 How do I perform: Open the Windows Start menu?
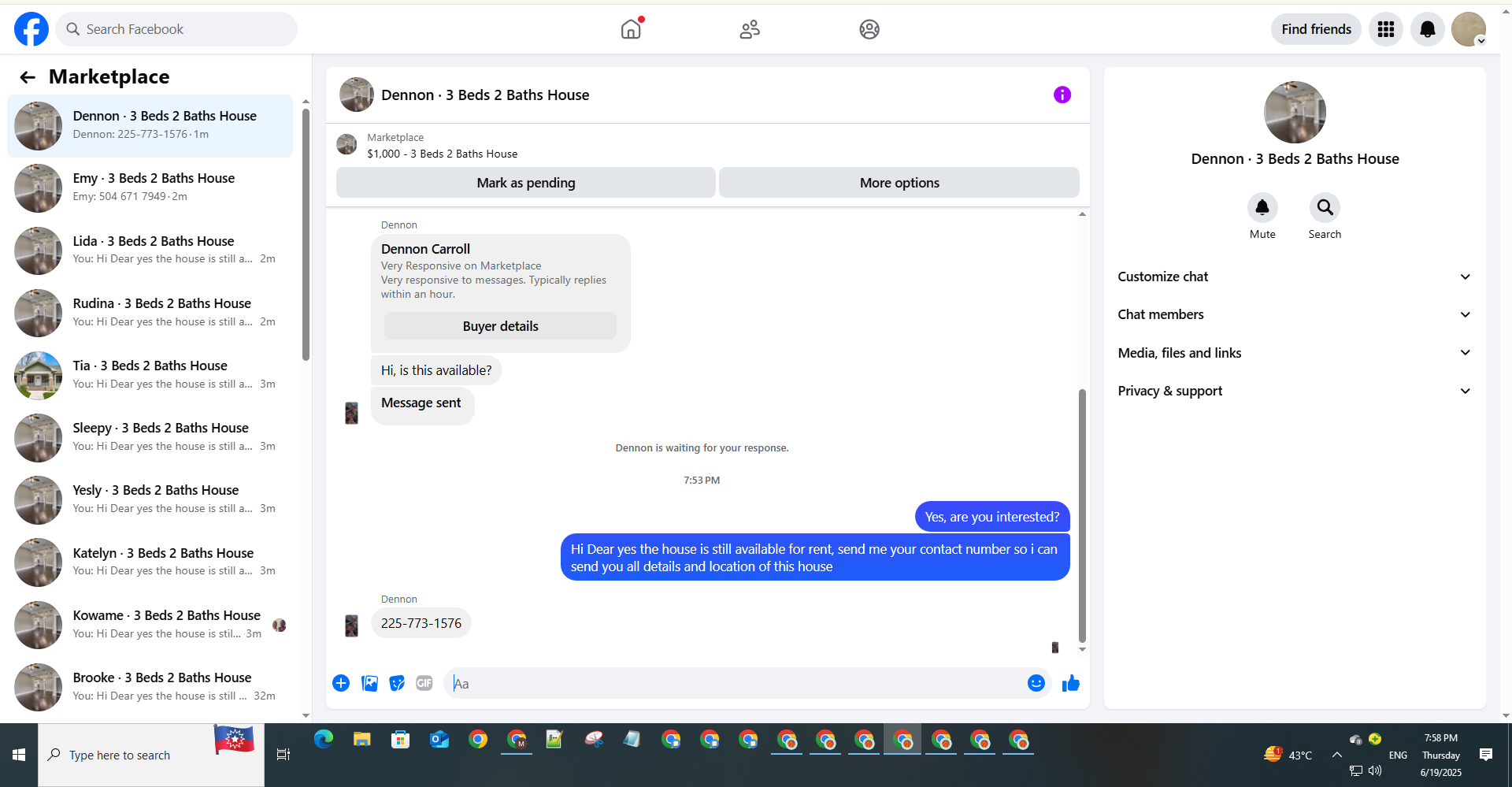click(x=19, y=755)
